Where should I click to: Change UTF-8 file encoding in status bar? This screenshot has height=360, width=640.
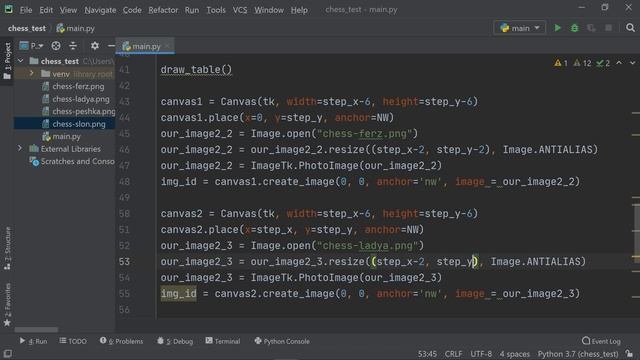coord(481,354)
